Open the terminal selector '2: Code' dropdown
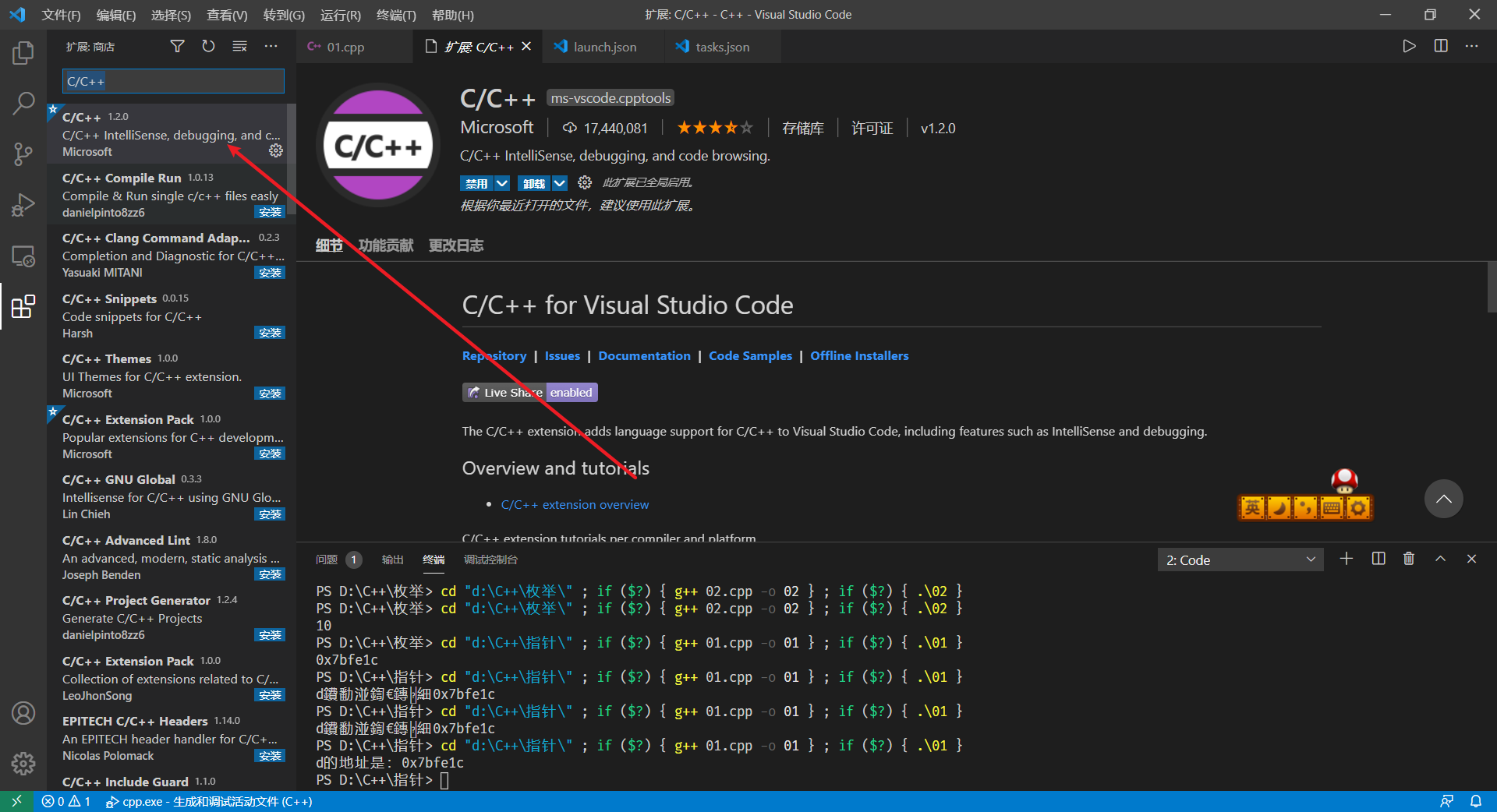Viewport: 1497px width, 812px height. (1240, 560)
